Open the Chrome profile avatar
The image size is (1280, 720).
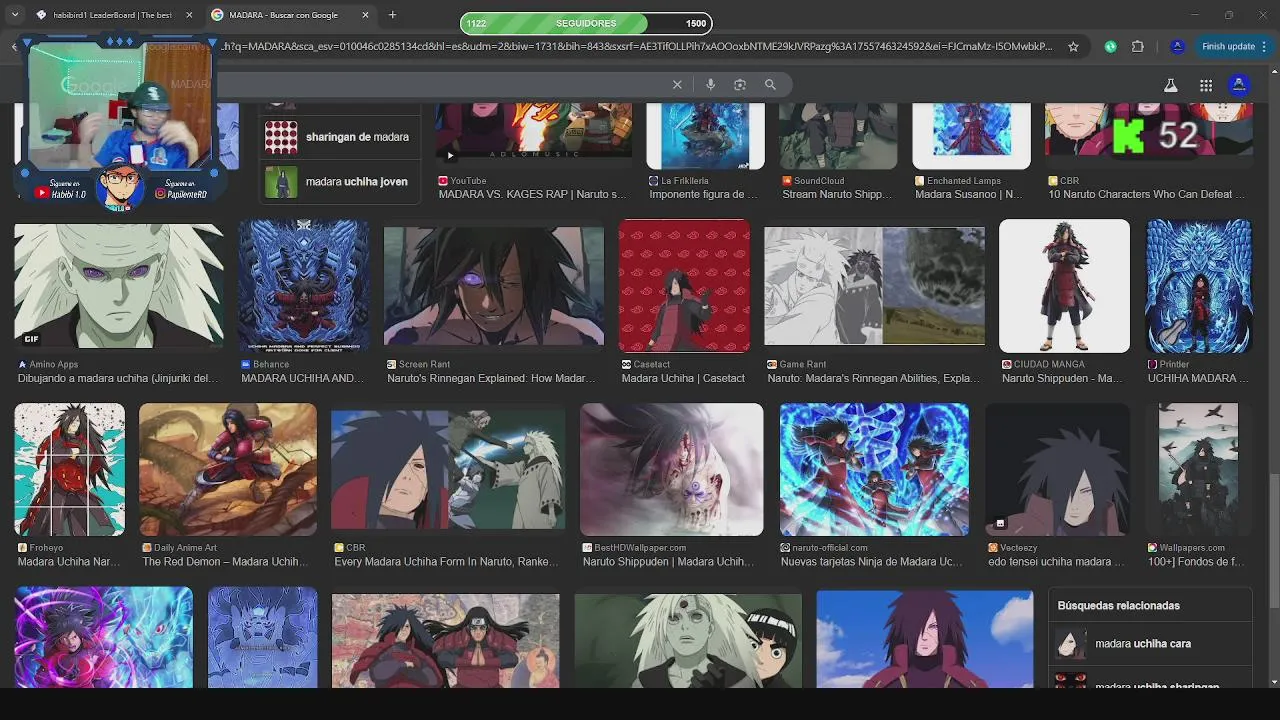1177,46
